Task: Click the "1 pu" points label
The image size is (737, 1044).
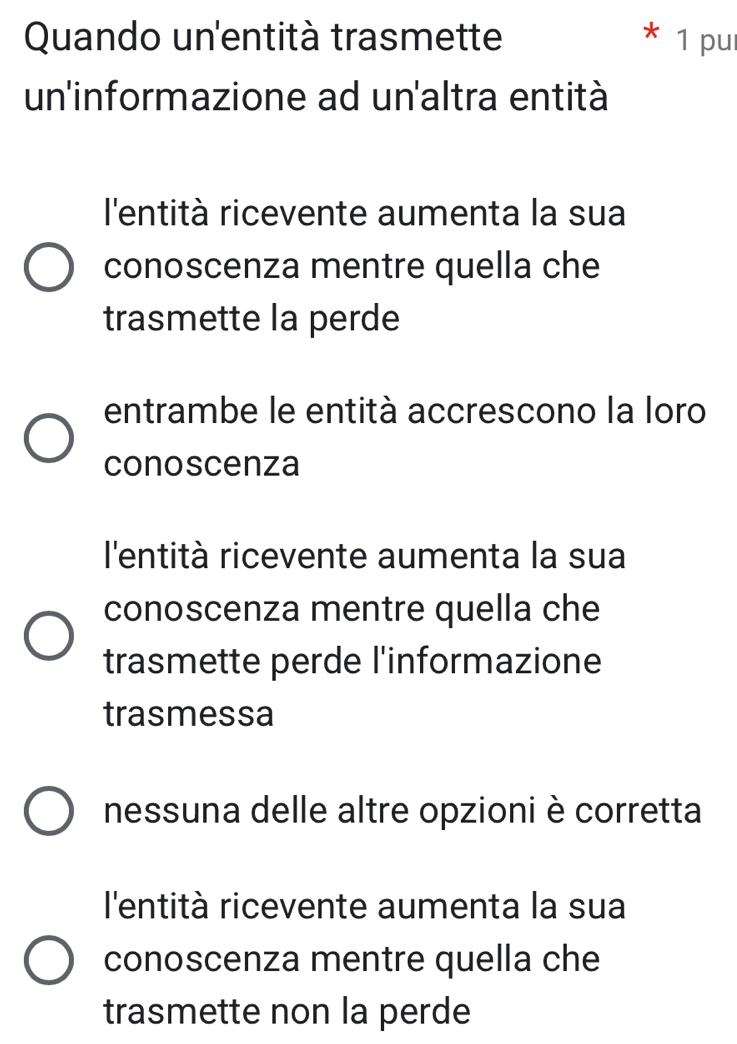Action: [705, 40]
